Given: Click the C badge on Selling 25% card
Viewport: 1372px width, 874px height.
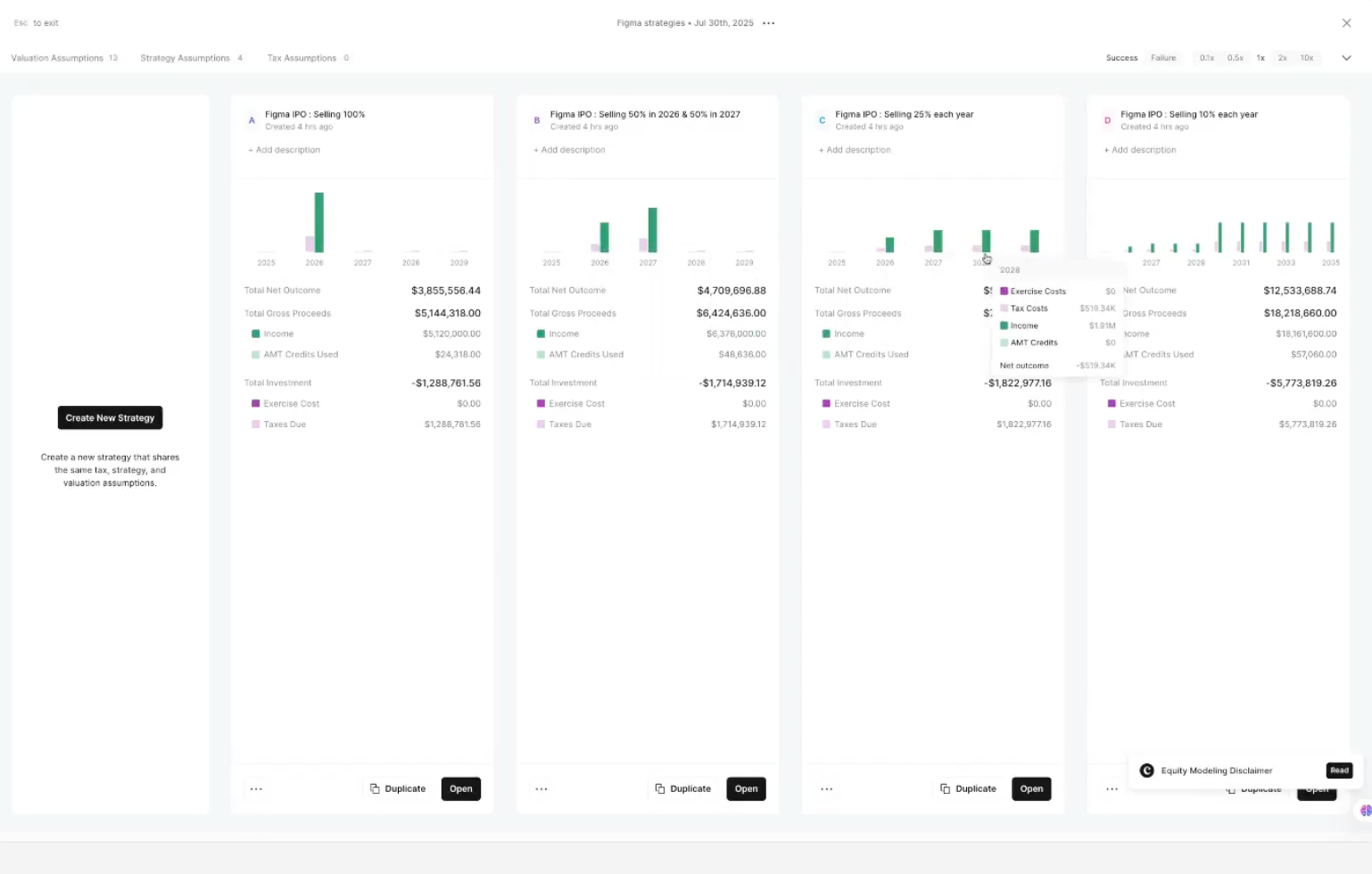Looking at the screenshot, I should (x=822, y=120).
